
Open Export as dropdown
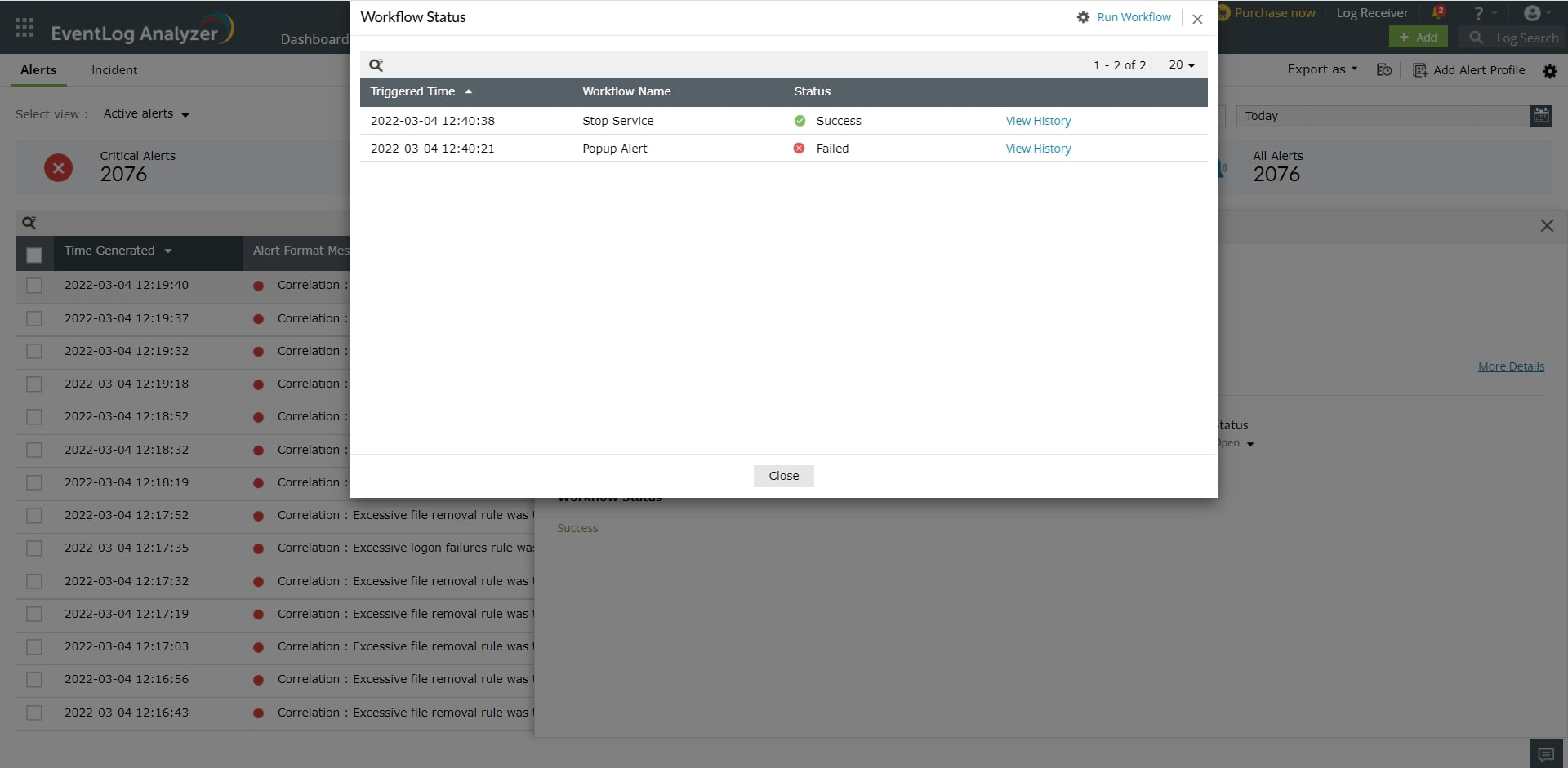(1322, 69)
